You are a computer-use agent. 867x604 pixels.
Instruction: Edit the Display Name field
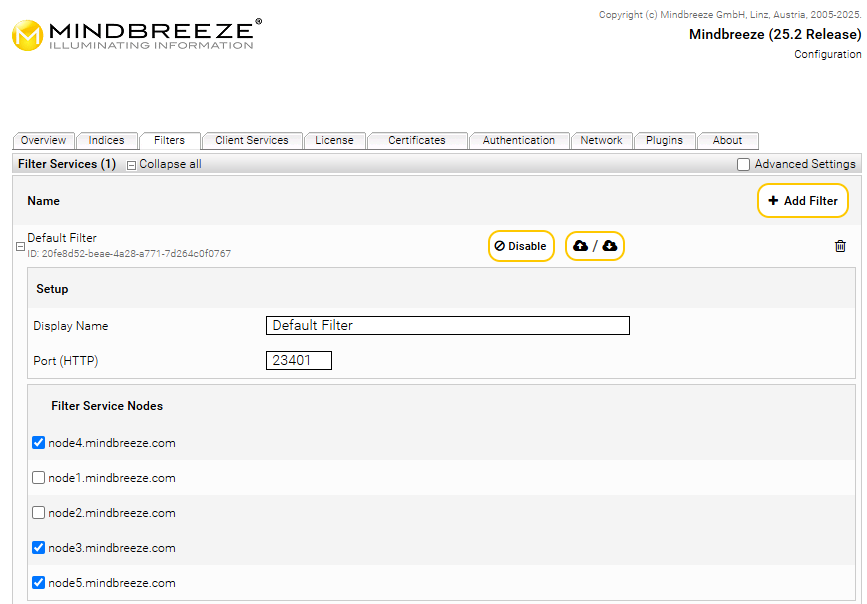point(448,325)
